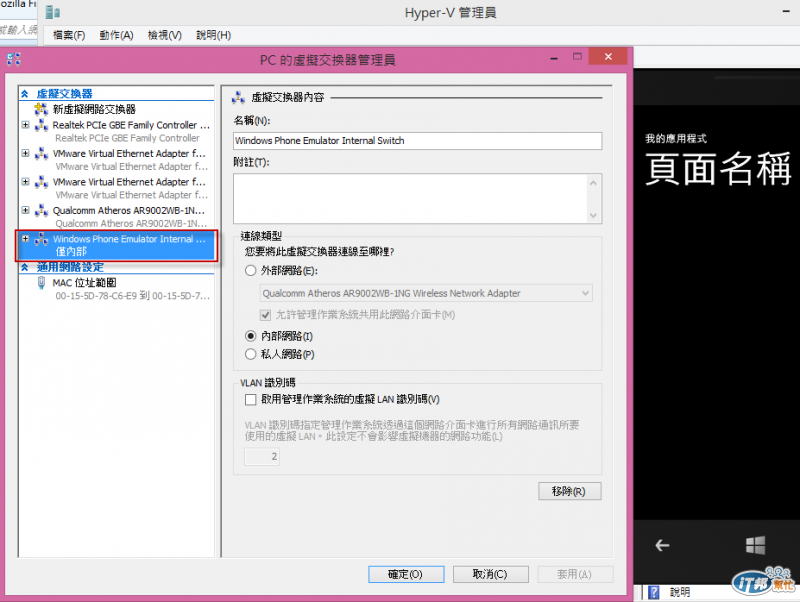Expand the second VMware Virtual Ethernet node

(26, 182)
